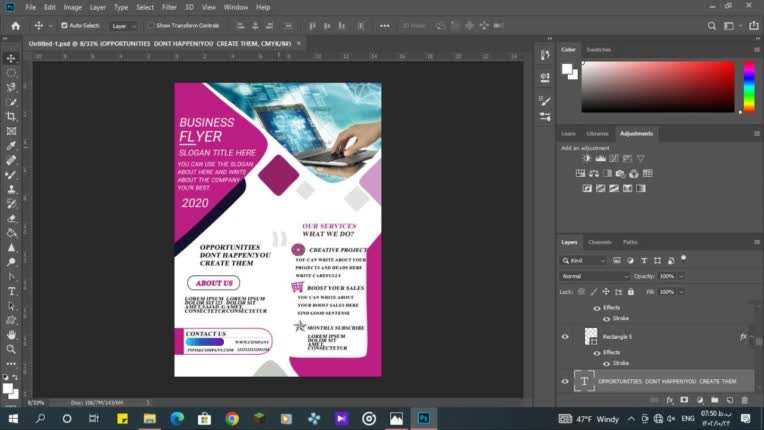Open the Layers panel options menu
This screenshot has height=430, width=764.
[x=757, y=242]
